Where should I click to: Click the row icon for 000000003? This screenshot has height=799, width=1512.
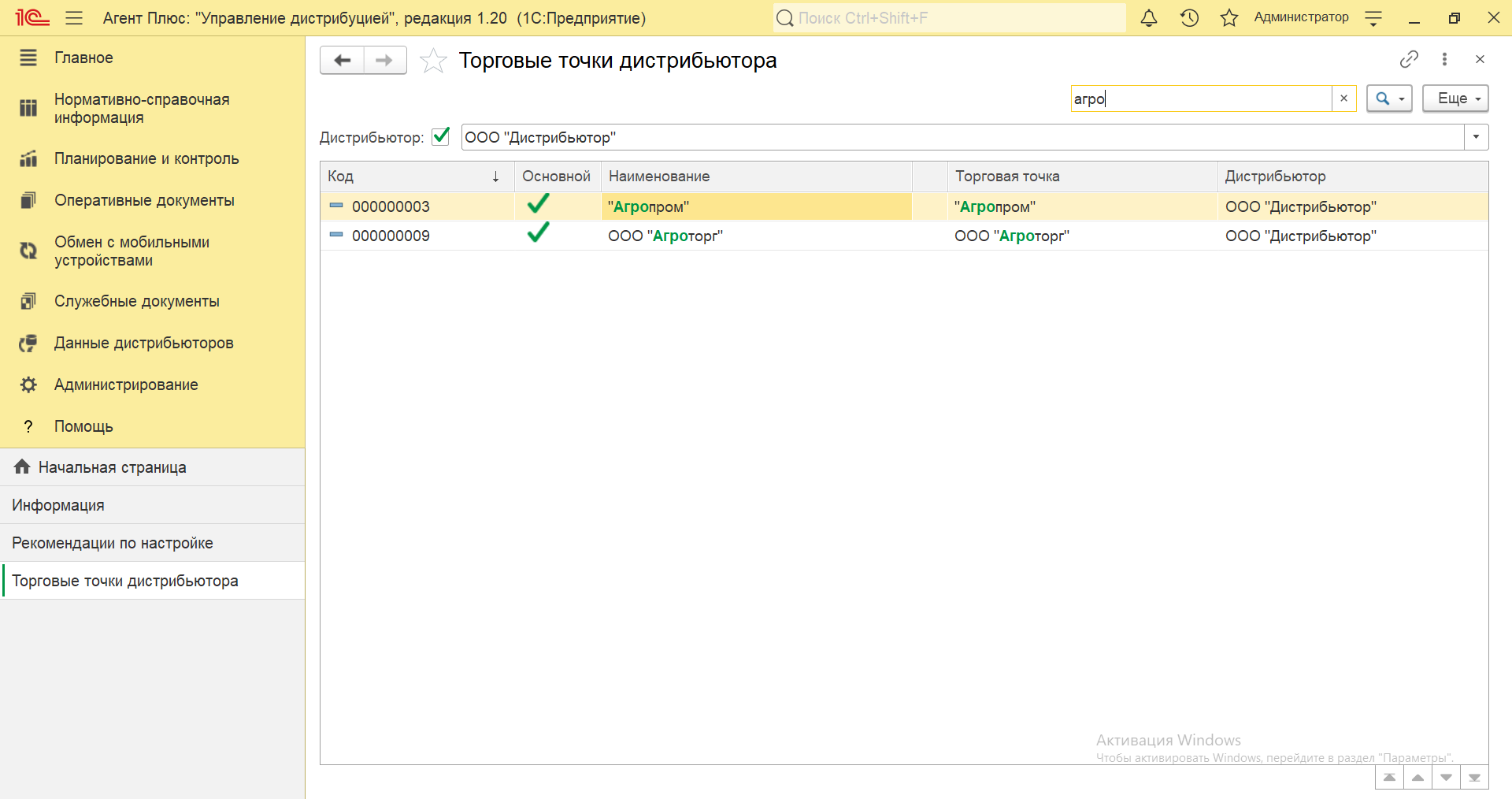(x=336, y=206)
